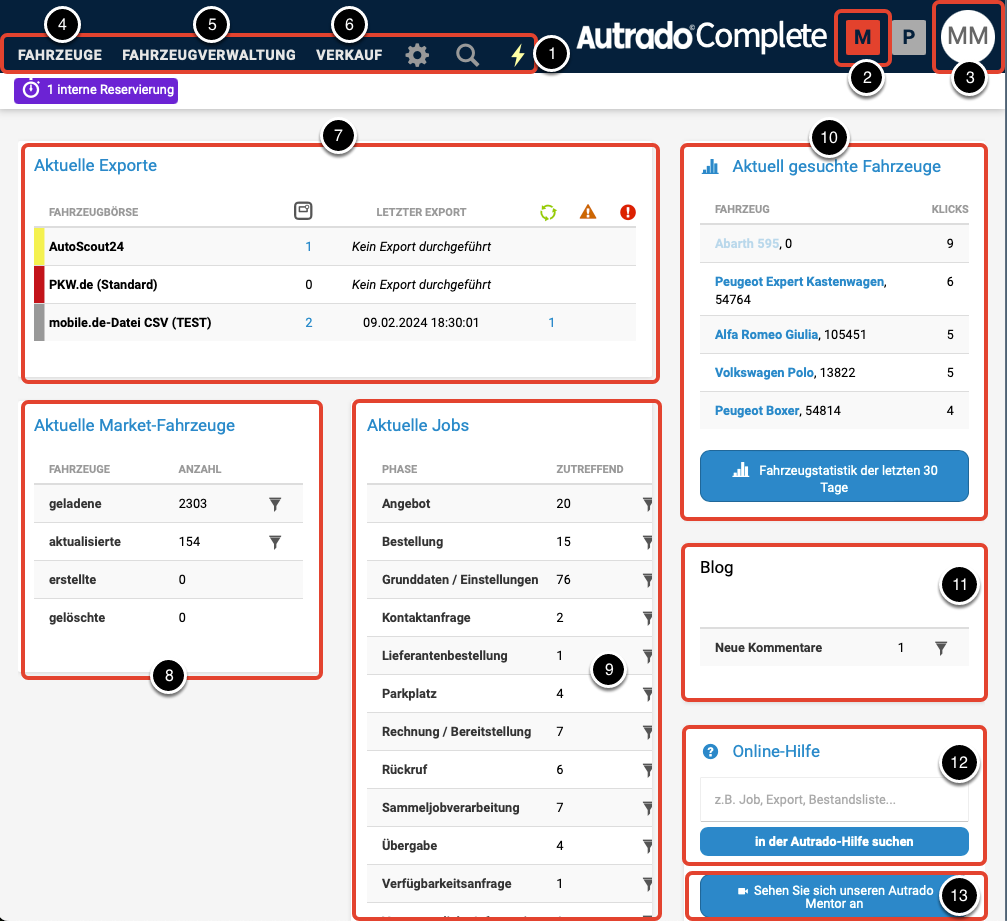Open the 1 interne Reservierung badge

pyautogui.click(x=97, y=90)
